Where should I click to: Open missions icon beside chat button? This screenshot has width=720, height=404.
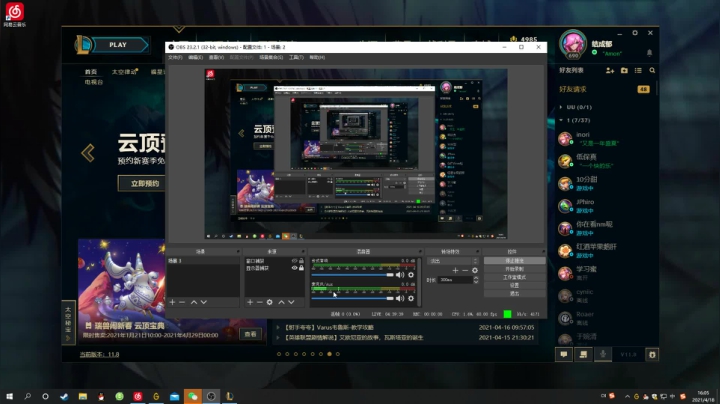point(583,354)
